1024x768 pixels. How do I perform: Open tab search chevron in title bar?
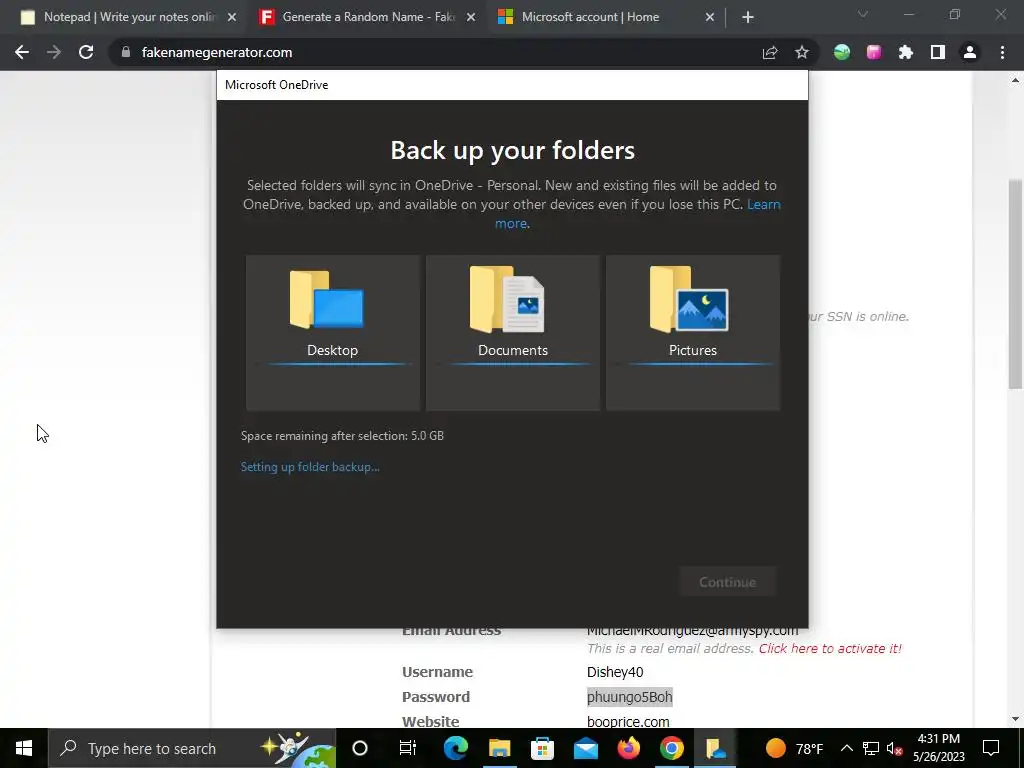click(x=863, y=14)
